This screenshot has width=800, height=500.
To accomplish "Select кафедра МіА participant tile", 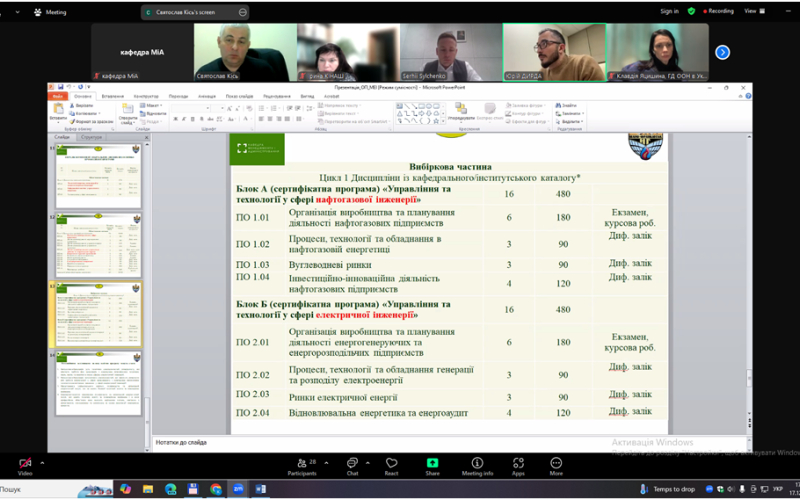I will [142, 52].
